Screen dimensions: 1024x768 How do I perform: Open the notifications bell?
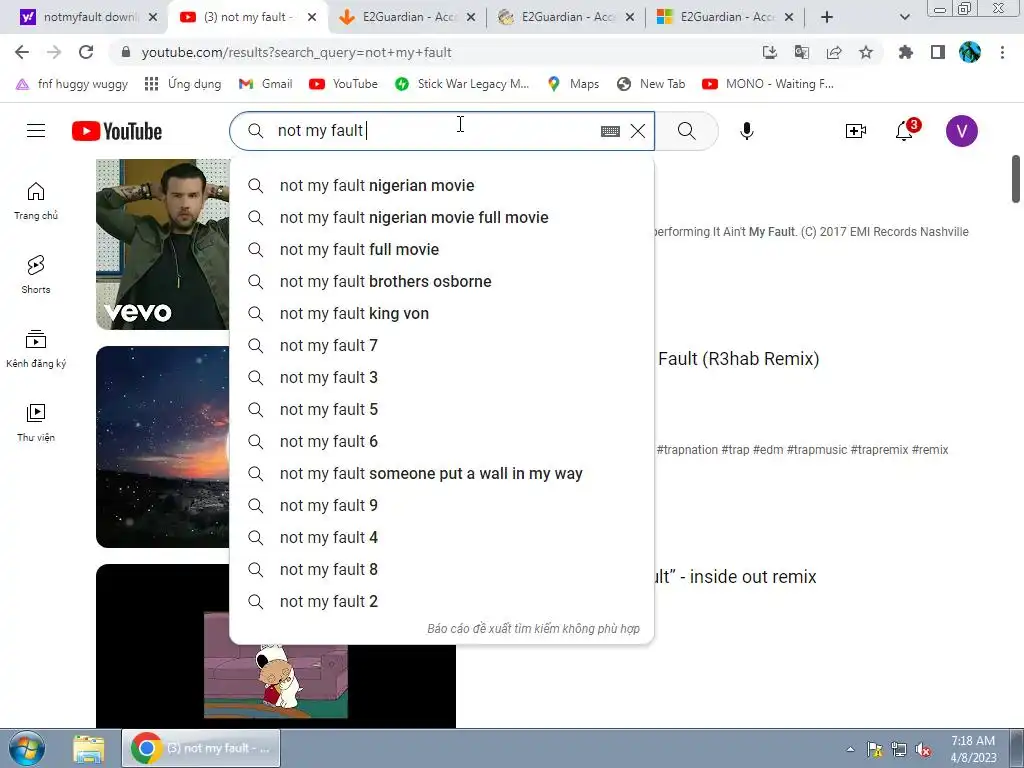[904, 131]
